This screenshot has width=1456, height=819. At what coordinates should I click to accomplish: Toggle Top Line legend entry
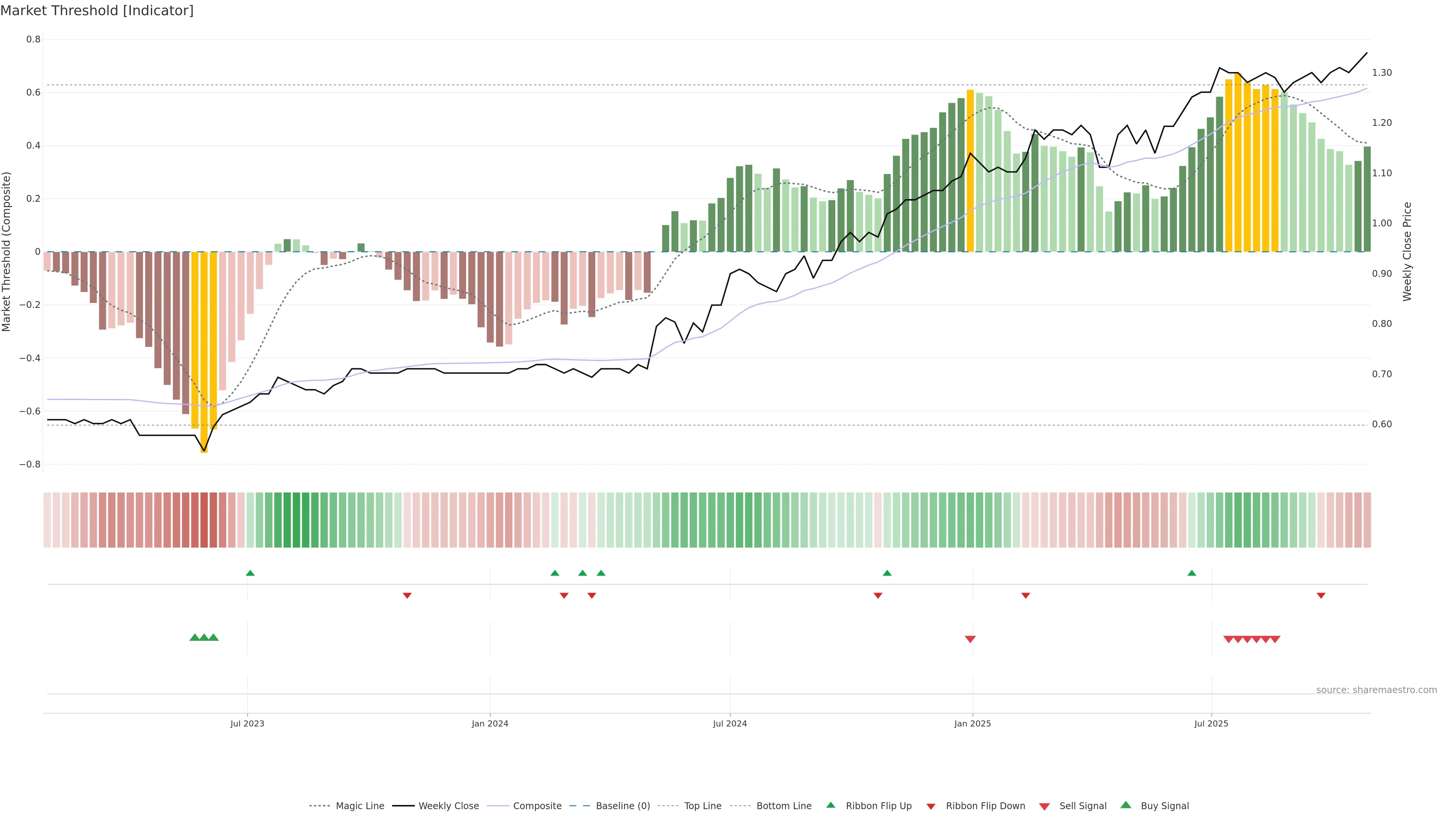point(703,806)
